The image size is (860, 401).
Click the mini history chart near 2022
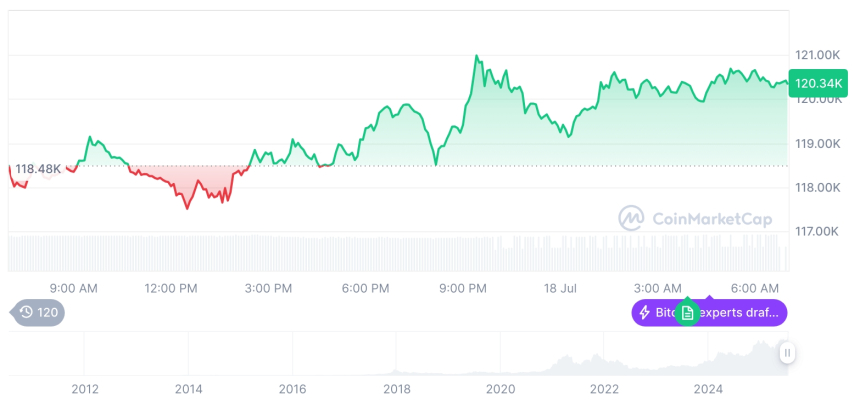[604, 361]
